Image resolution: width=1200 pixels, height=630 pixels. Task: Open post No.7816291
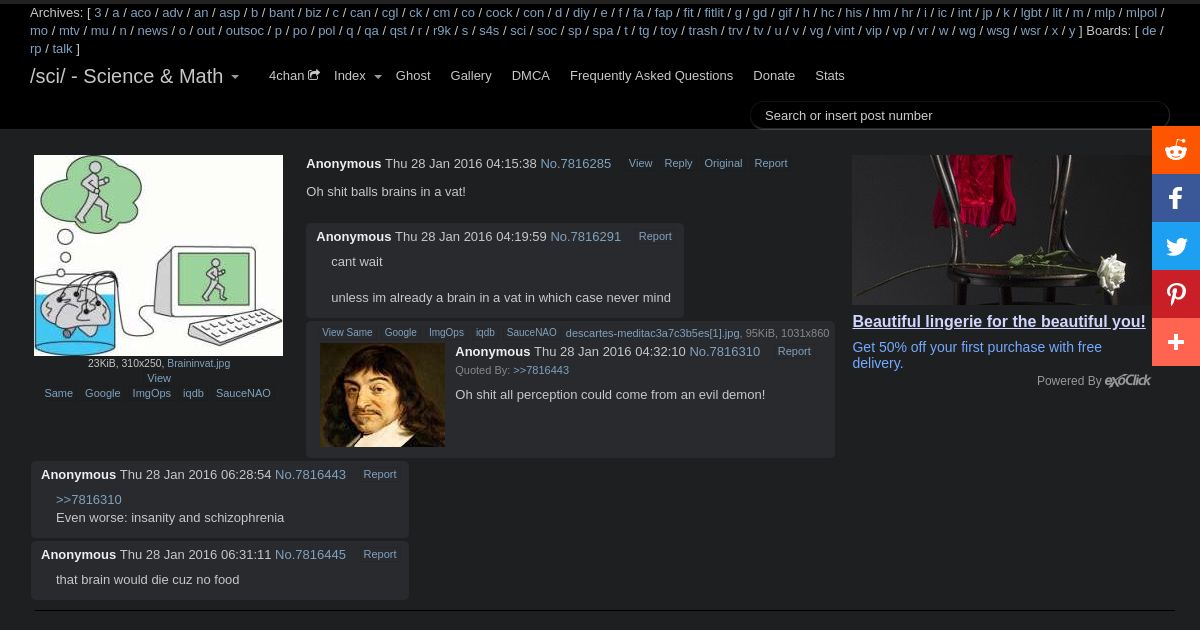585,236
